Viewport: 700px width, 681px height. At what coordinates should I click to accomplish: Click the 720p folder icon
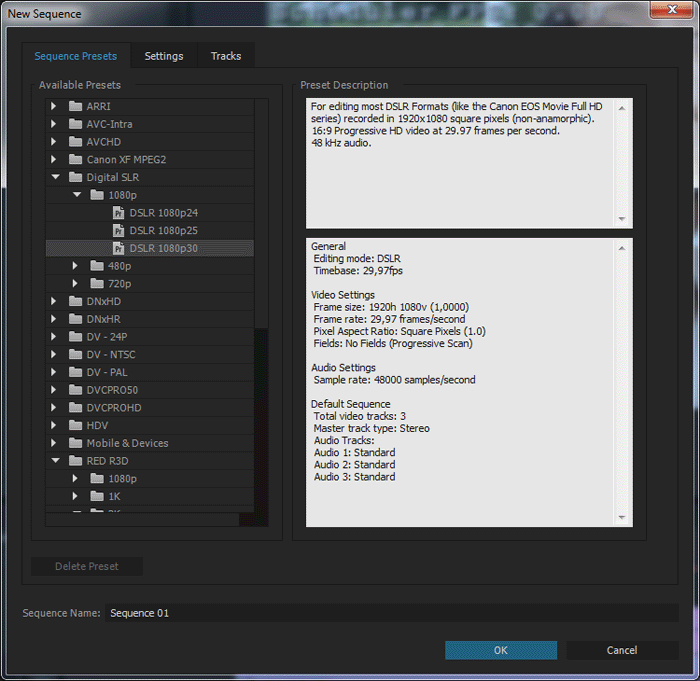click(97, 284)
